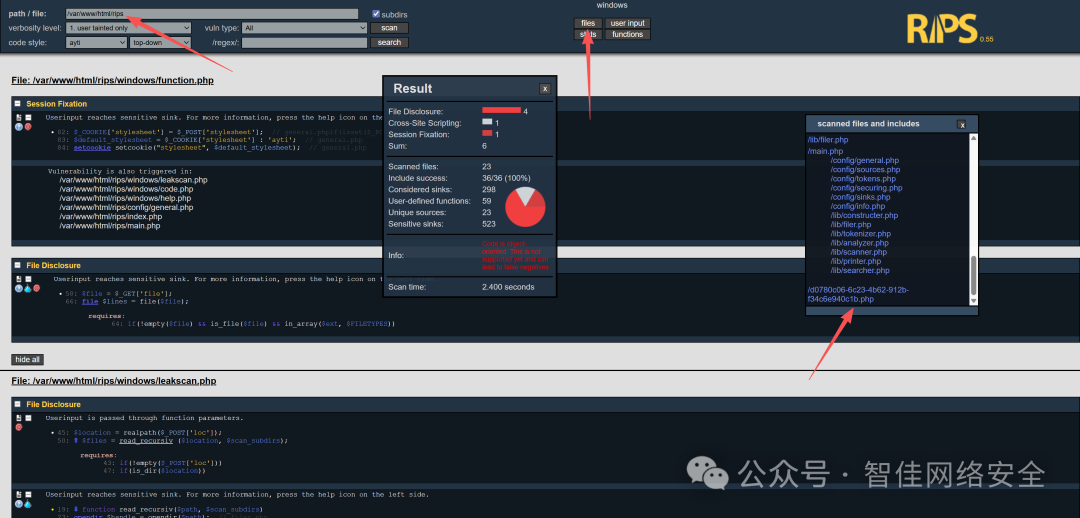Minimize Session Fixation finding with small minus icon
This screenshot has width=1080, height=518.
click(28, 117)
